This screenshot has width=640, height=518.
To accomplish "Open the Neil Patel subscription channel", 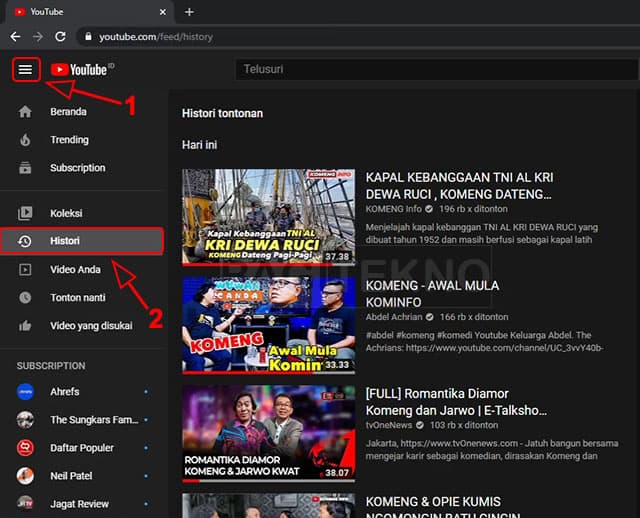I will pos(84,476).
